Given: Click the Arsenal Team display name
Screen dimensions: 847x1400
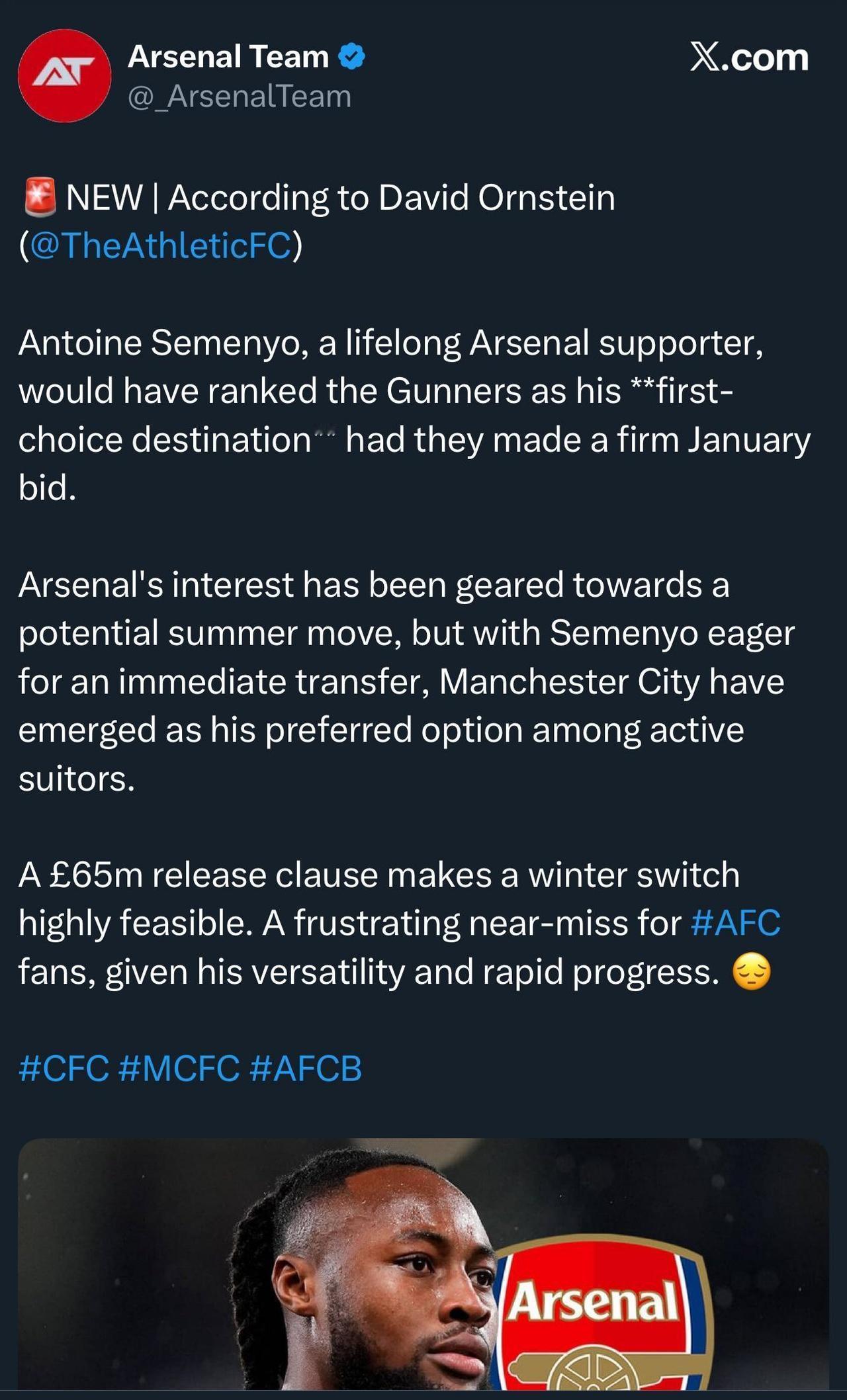Looking at the screenshot, I should 228,57.
